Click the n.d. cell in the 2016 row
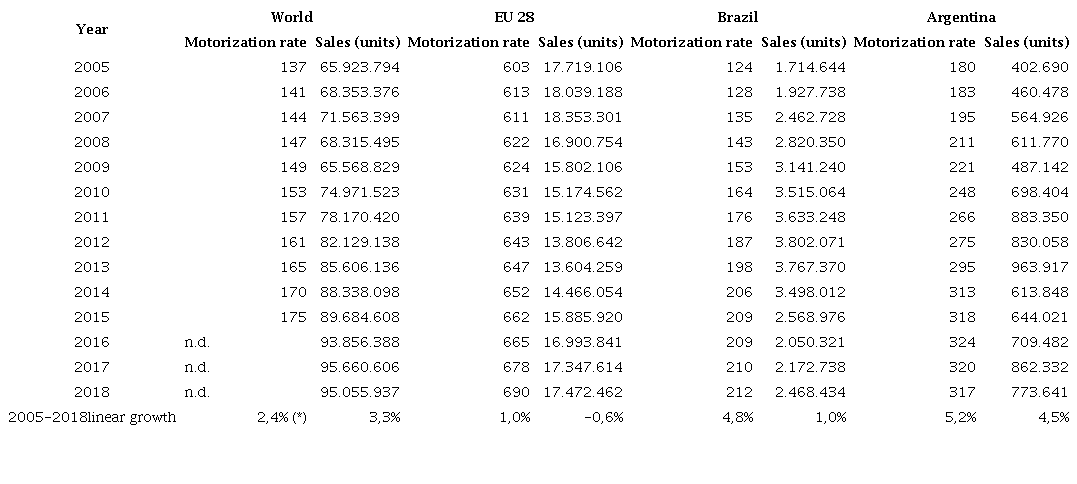The width and height of the screenshot is (1077, 484). click(x=197, y=342)
